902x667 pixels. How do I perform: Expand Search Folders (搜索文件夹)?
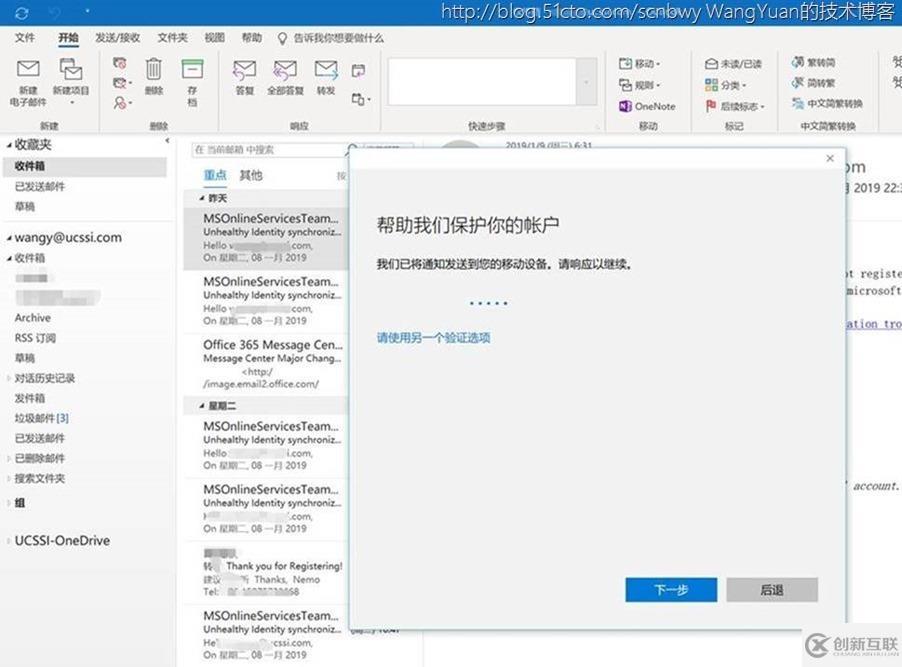click(9, 478)
